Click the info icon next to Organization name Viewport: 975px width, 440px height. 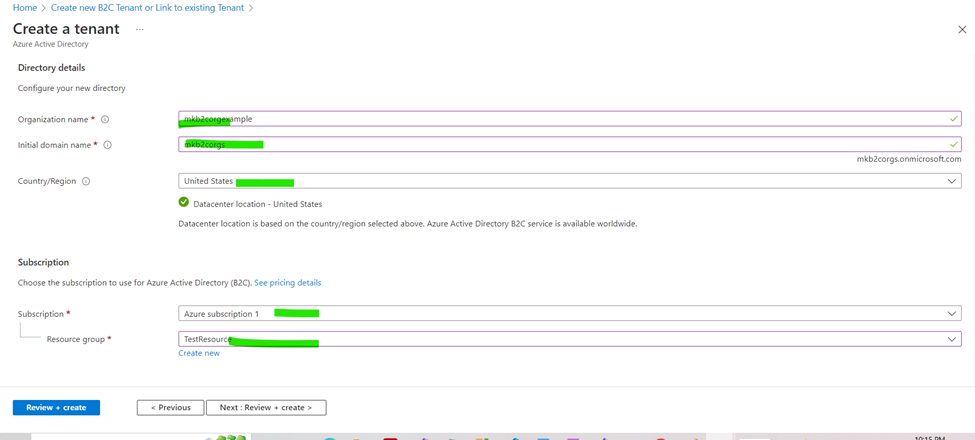click(105, 119)
